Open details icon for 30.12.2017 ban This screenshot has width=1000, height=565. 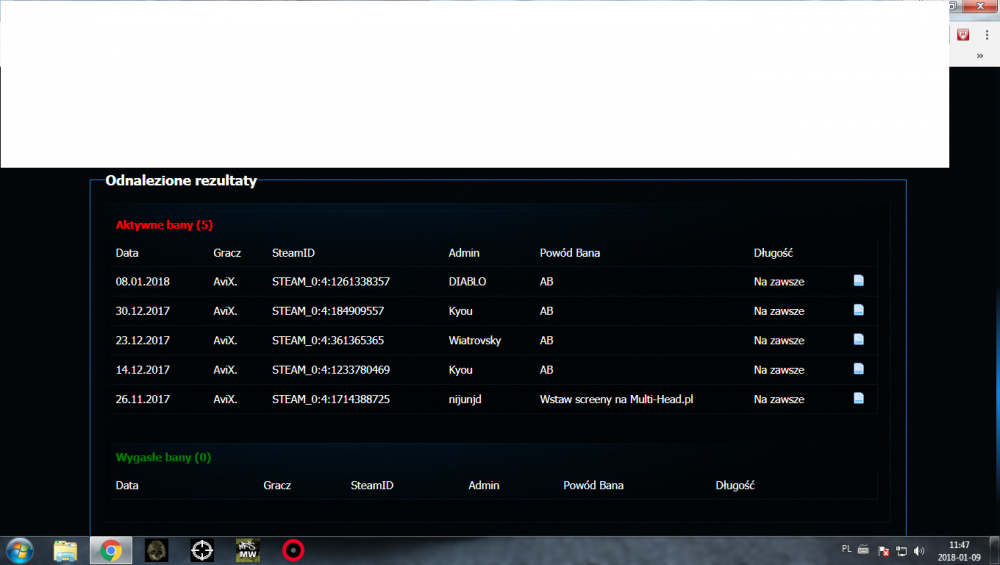coord(858,310)
